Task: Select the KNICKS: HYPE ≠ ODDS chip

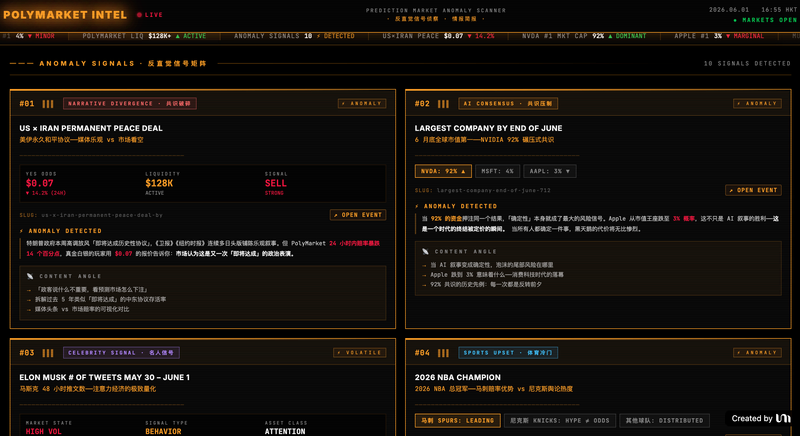Action: click(x=560, y=421)
